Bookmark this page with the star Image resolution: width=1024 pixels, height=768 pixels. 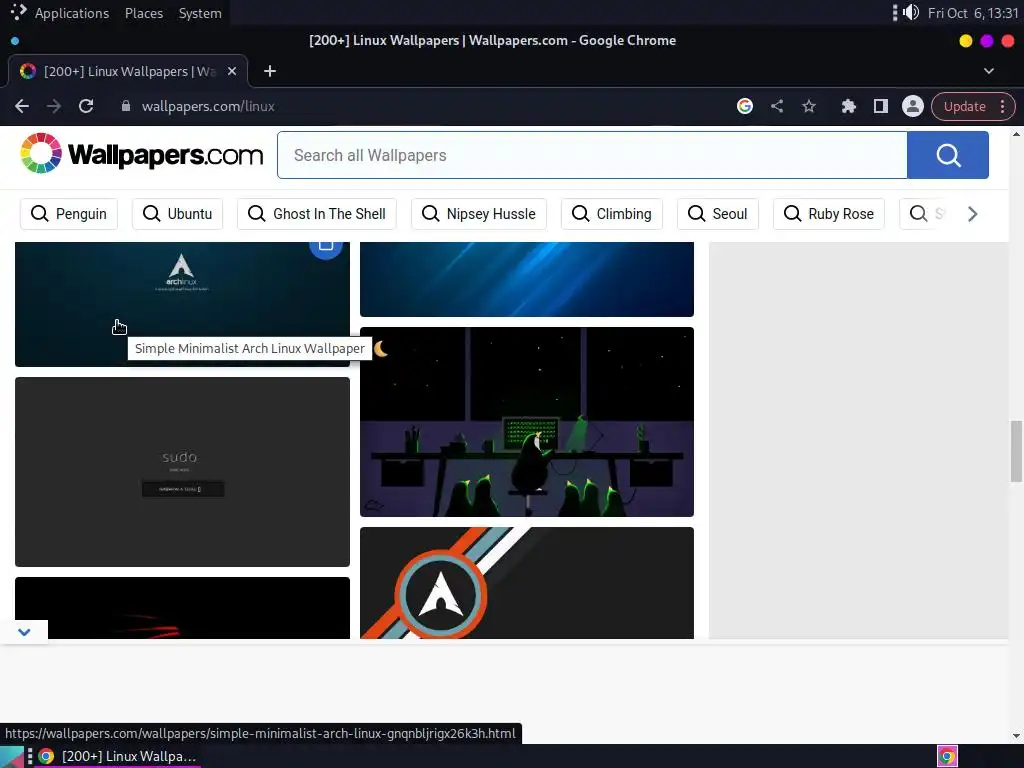click(x=808, y=106)
